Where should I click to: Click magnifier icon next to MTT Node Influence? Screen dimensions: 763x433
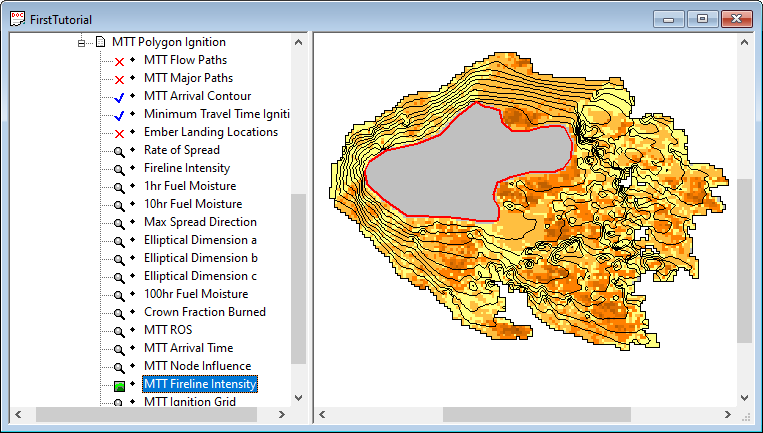coord(119,367)
